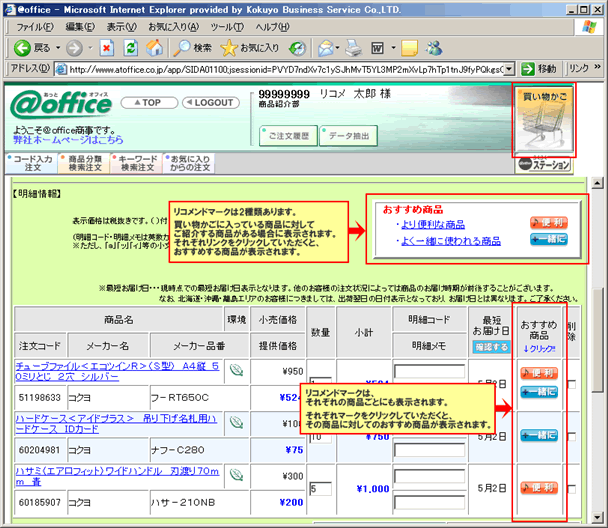Open ハードケース product name link
Image resolution: width=608 pixels, height=528 pixels.
116,423
